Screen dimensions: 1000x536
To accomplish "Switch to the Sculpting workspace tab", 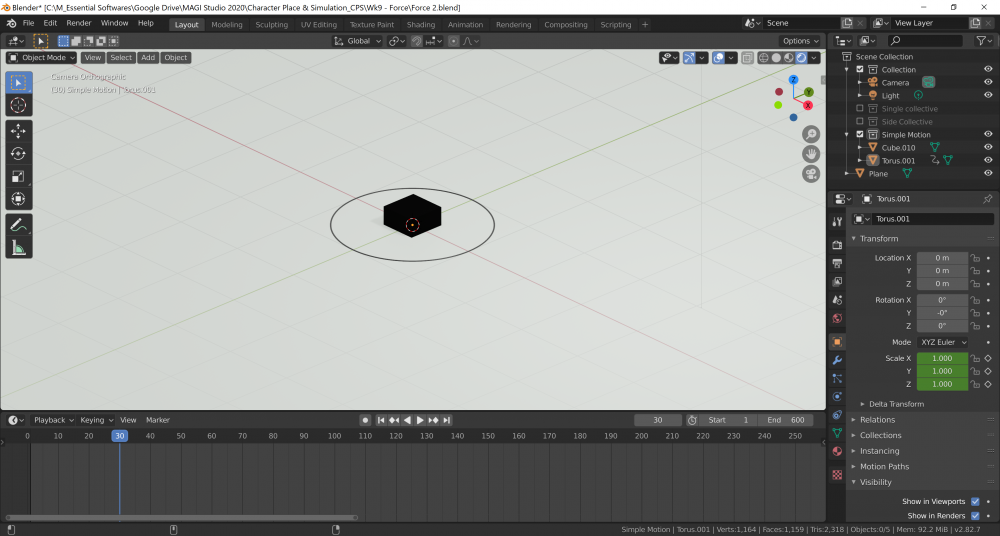I will point(271,24).
